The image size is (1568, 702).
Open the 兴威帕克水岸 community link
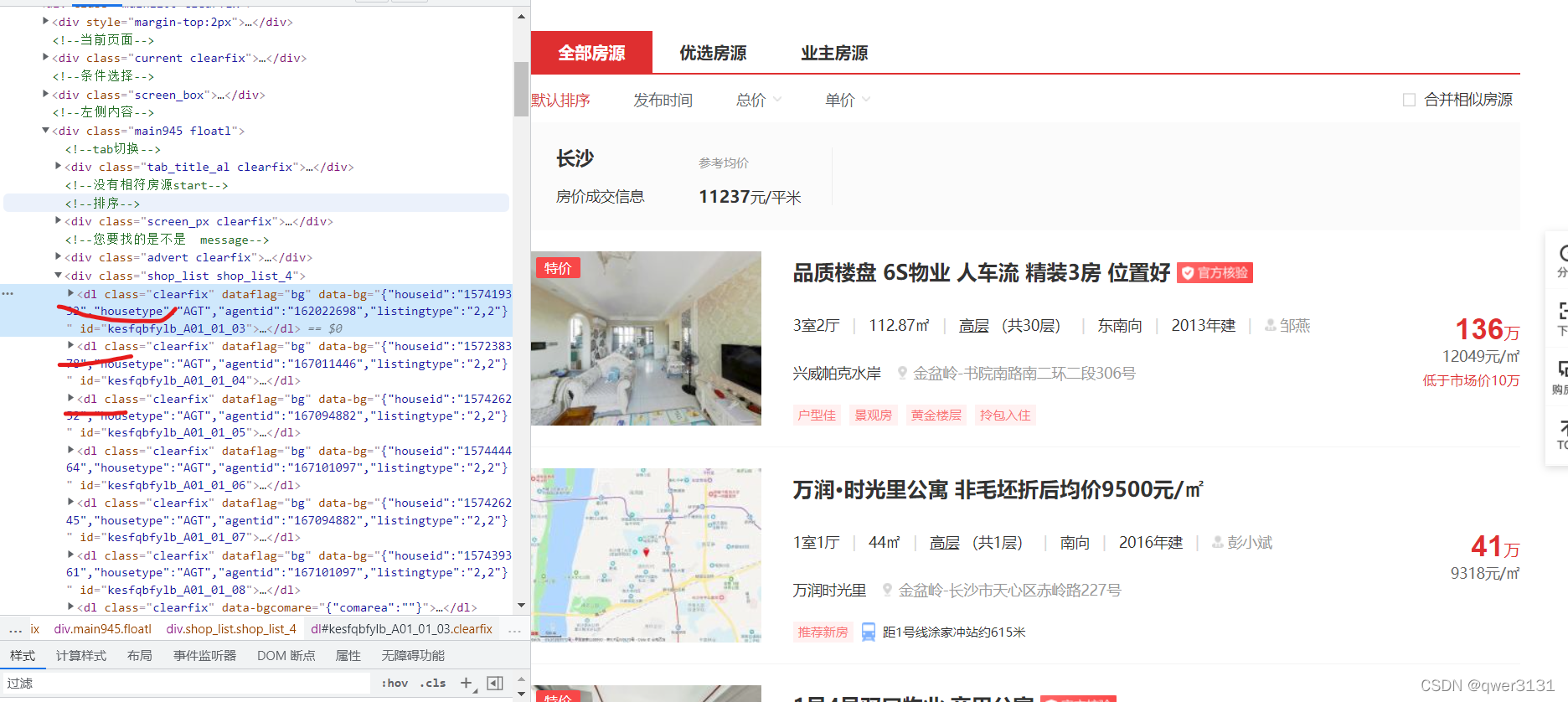coord(837,373)
